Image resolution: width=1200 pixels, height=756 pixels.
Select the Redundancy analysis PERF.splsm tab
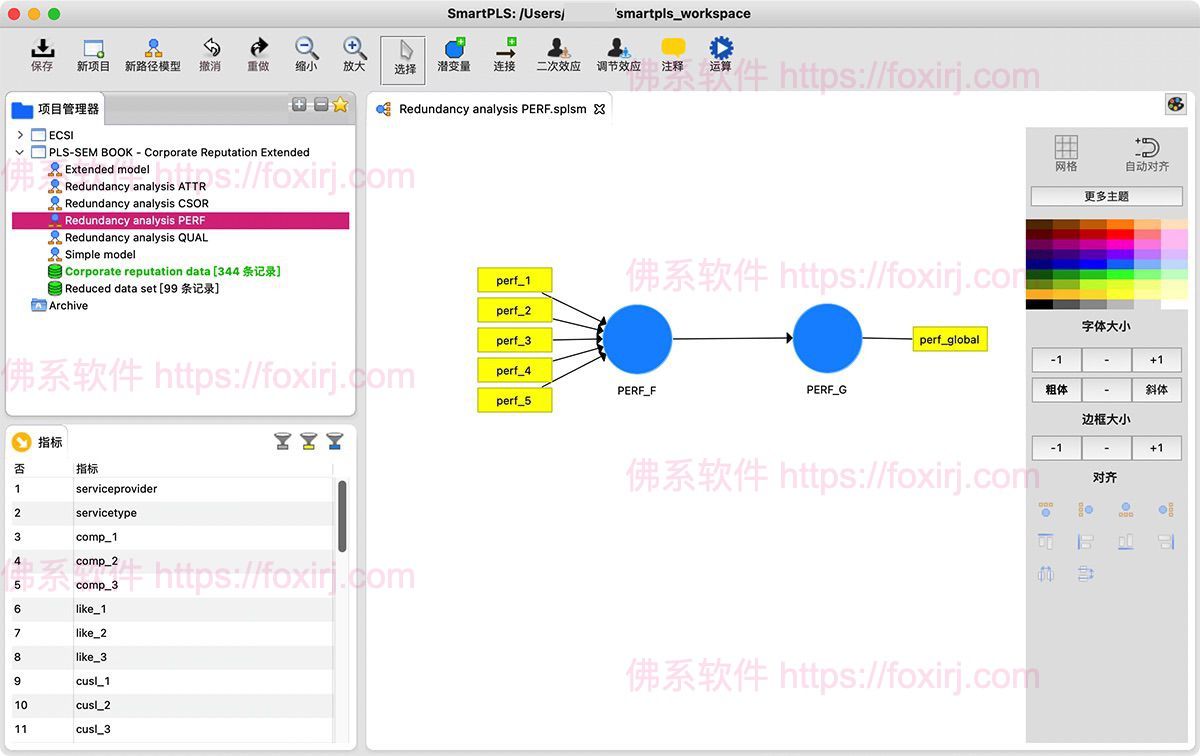(490, 110)
